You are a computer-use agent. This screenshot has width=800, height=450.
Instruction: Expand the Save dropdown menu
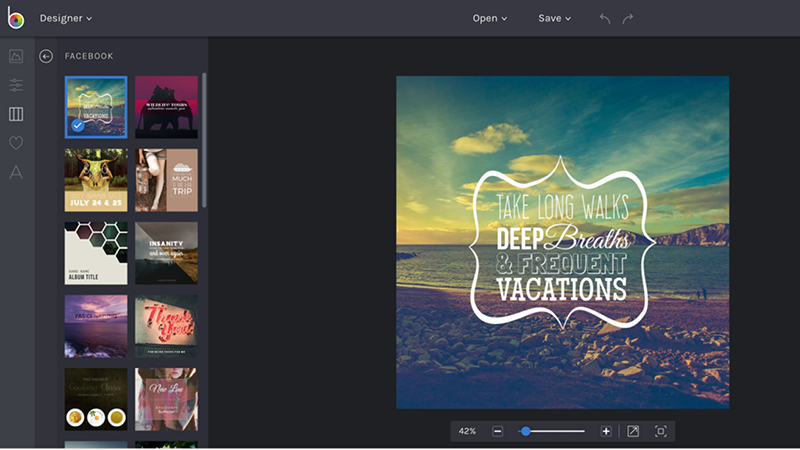coord(554,18)
